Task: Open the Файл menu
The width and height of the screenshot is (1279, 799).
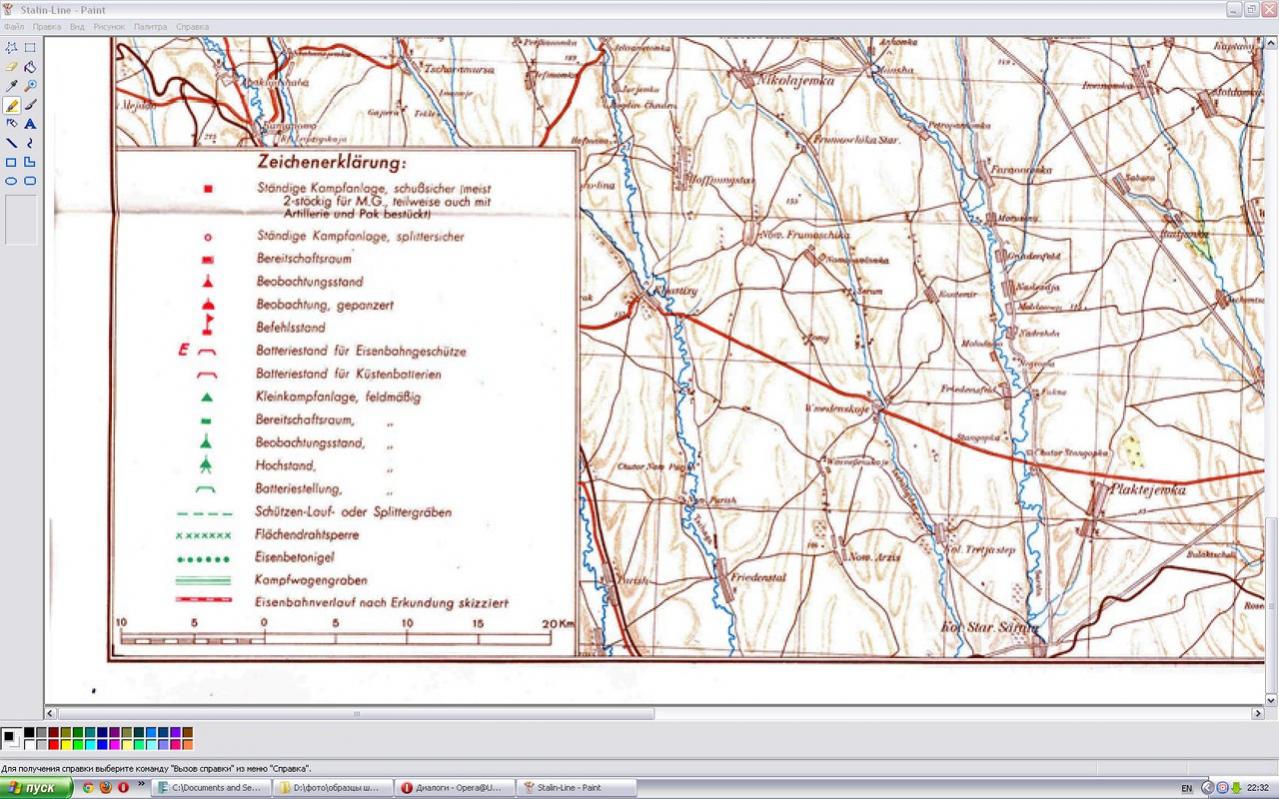Action: pos(14,27)
